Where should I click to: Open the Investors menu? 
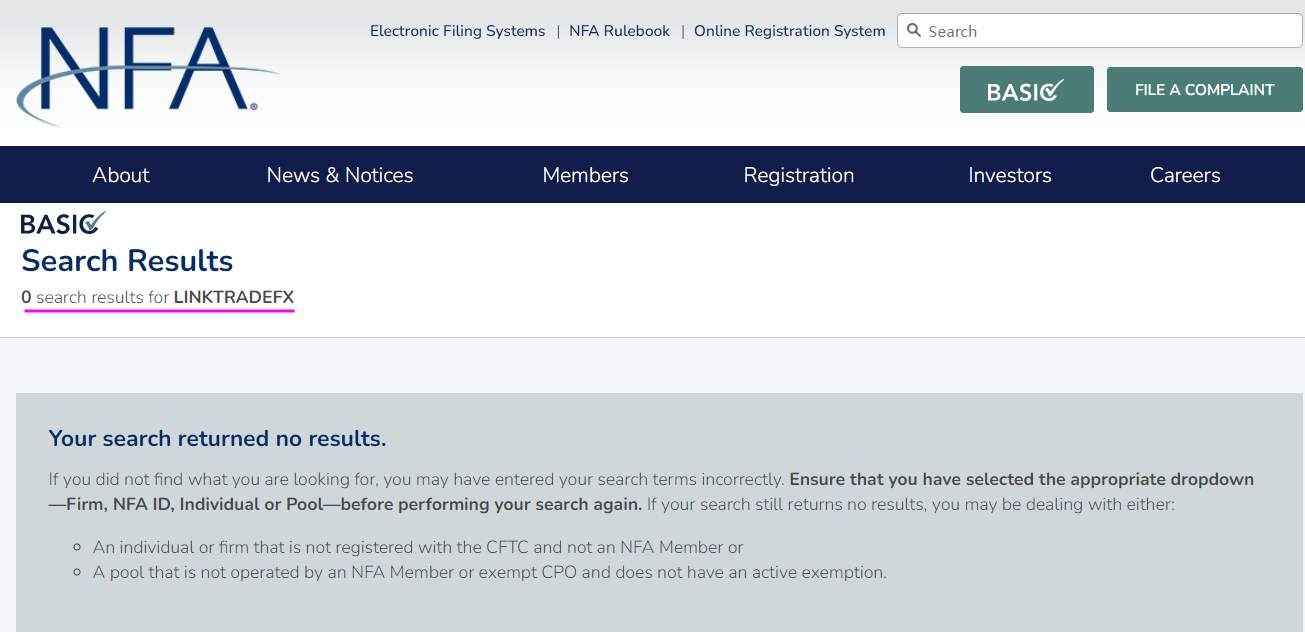[1010, 175]
